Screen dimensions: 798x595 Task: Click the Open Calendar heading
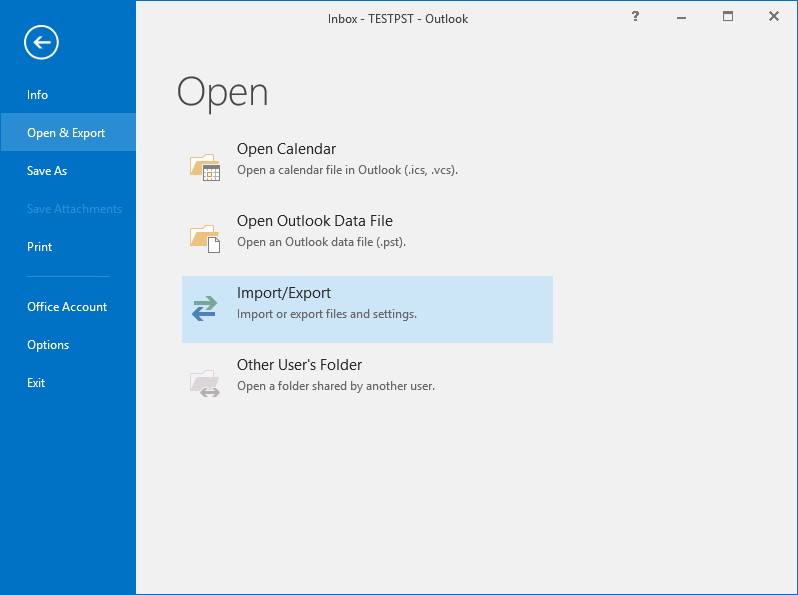coord(287,149)
